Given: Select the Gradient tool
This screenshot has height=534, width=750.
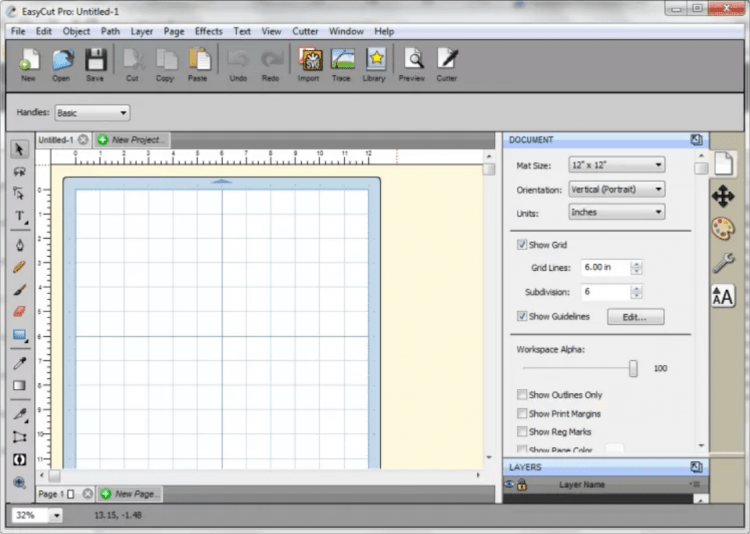Looking at the screenshot, I should 19,386.
